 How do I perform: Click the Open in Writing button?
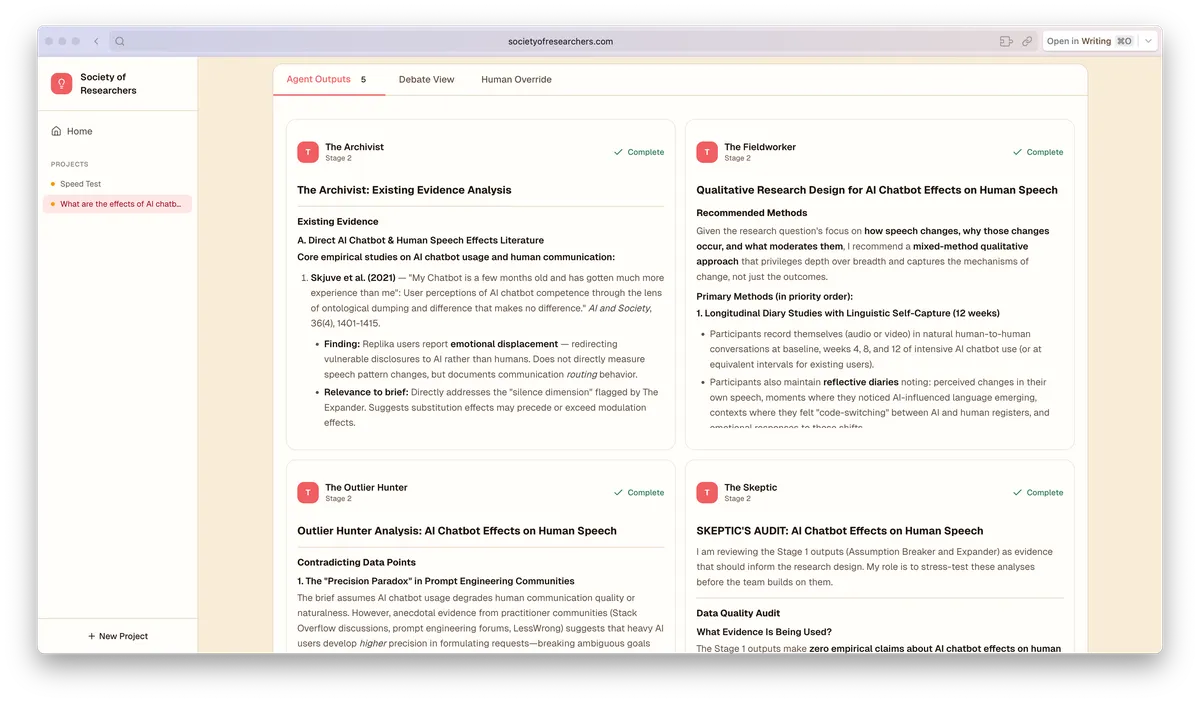point(1089,41)
